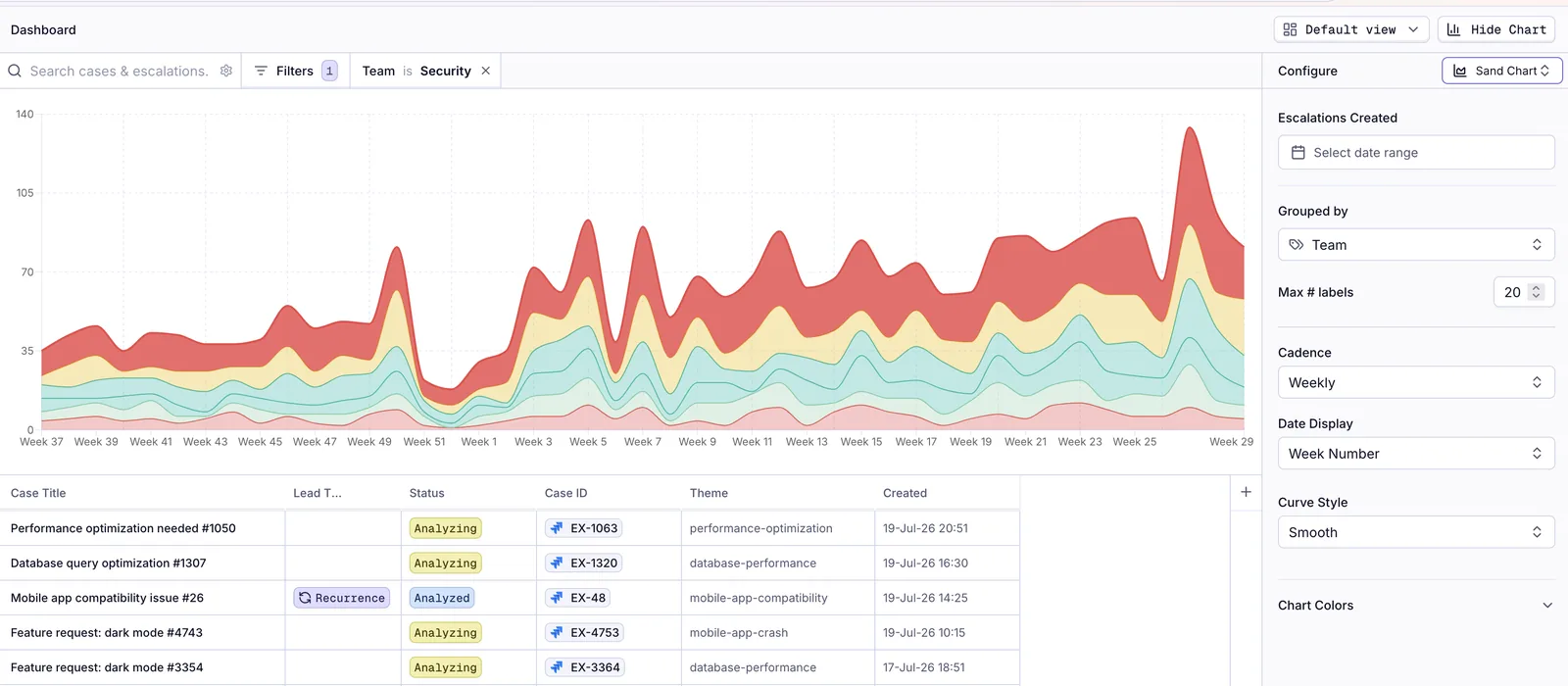Open case Feature request: dark mode #3354
This screenshot has width=1568, height=686.
coord(107,667)
